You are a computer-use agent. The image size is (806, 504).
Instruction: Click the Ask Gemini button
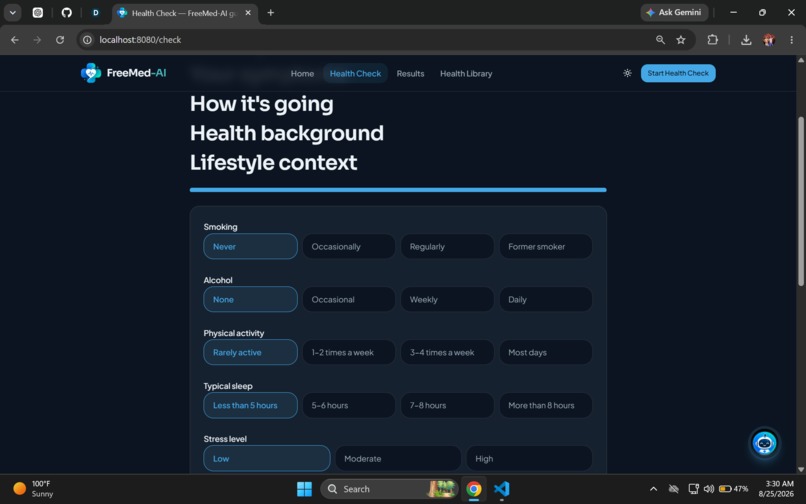[674, 12]
